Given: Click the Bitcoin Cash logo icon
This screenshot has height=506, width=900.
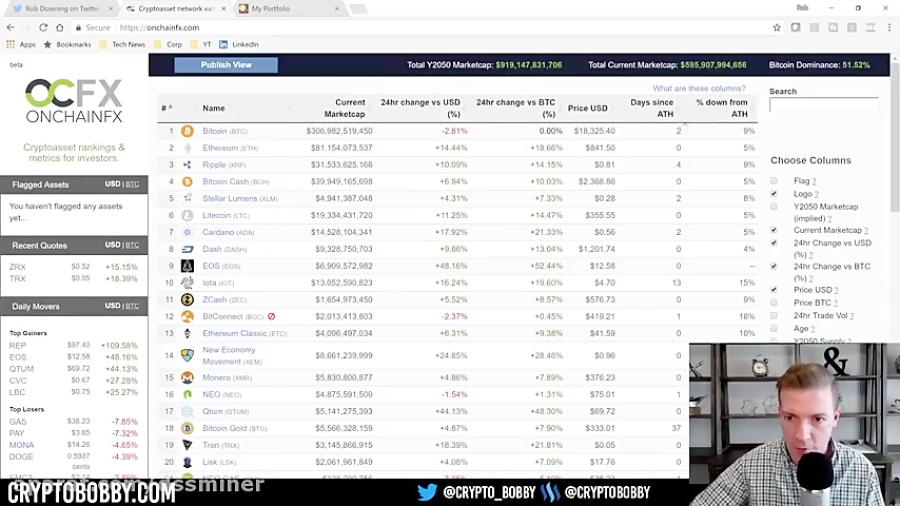Looking at the screenshot, I should 187,182.
